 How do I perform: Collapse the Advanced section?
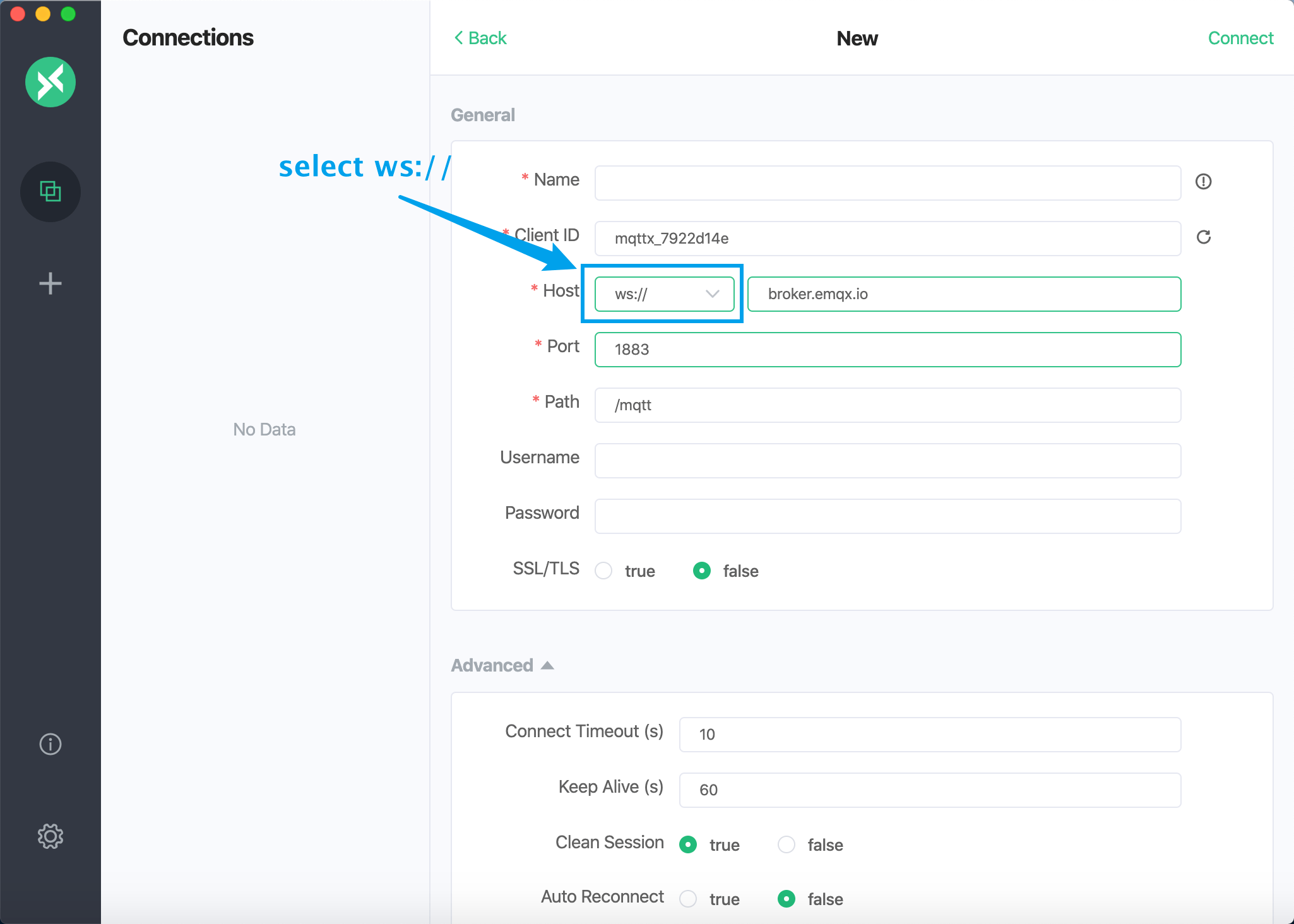click(x=546, y=665)
